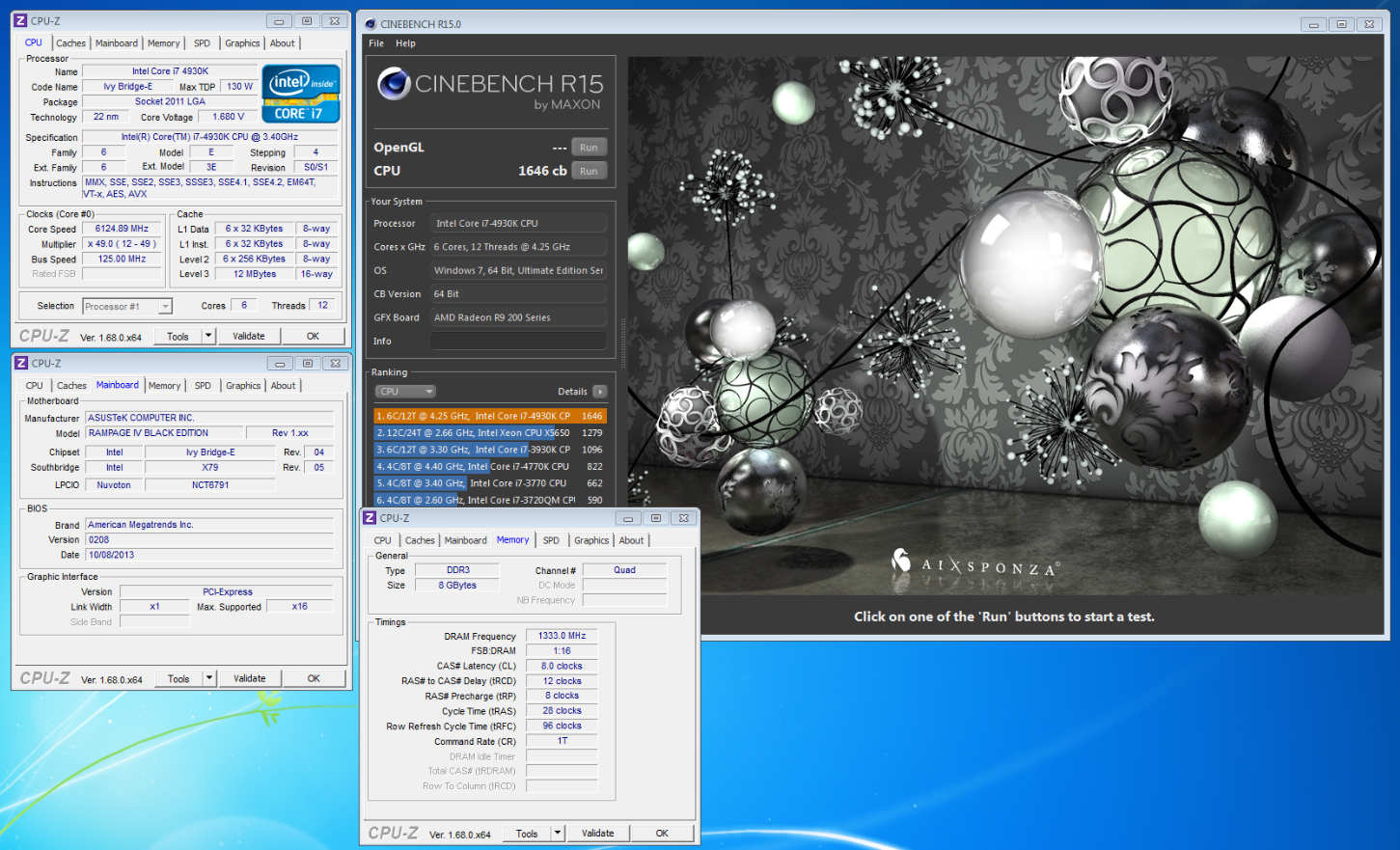
Task: Click the Cinebench R15 title bar icon
Action: click(371, 24)
